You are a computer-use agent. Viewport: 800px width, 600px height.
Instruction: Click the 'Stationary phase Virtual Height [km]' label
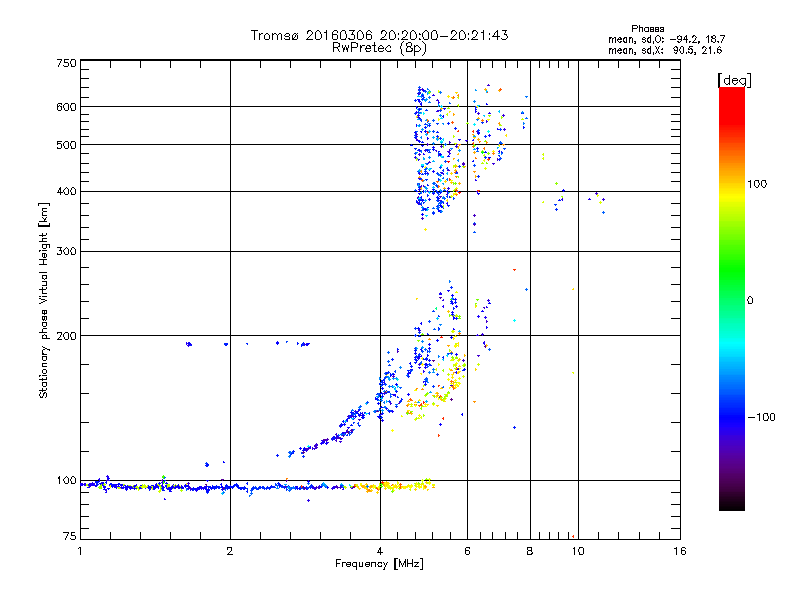pyautogui.click(x=44, y=301)
